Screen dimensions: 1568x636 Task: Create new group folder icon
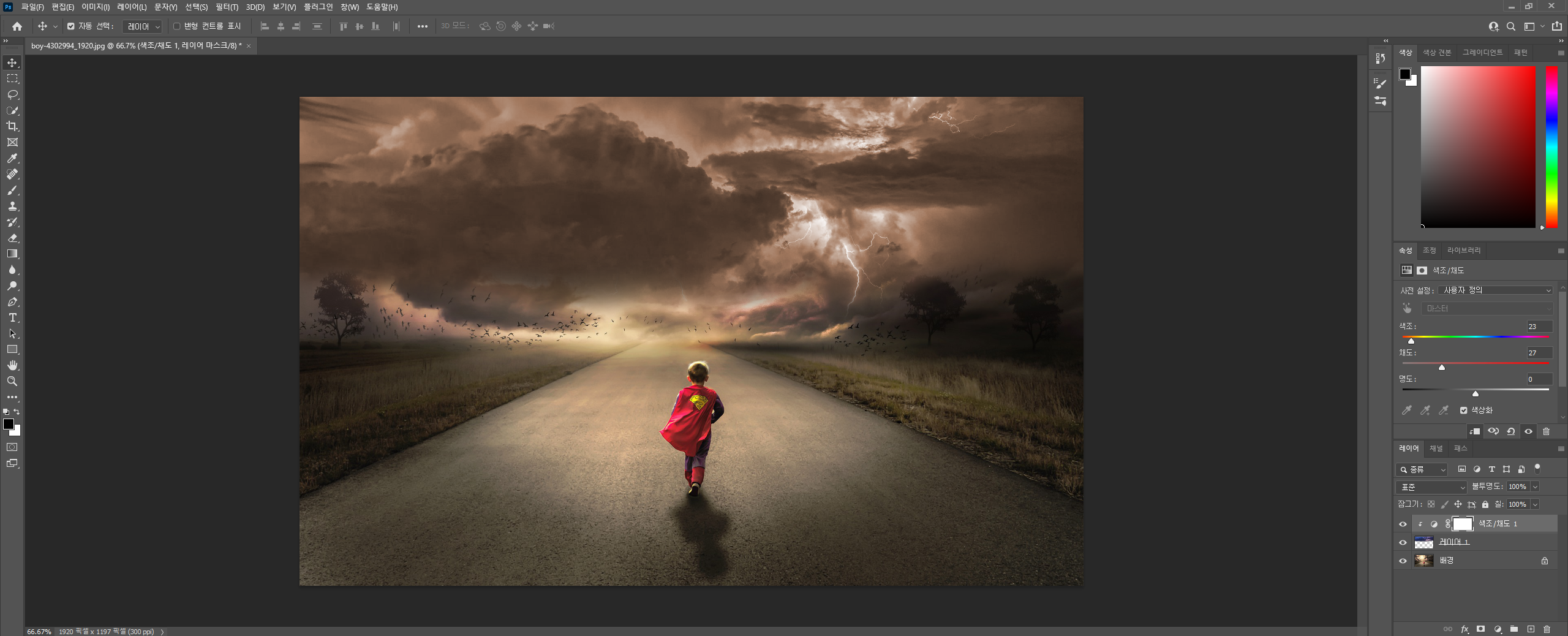click(x=1514, y=629)
